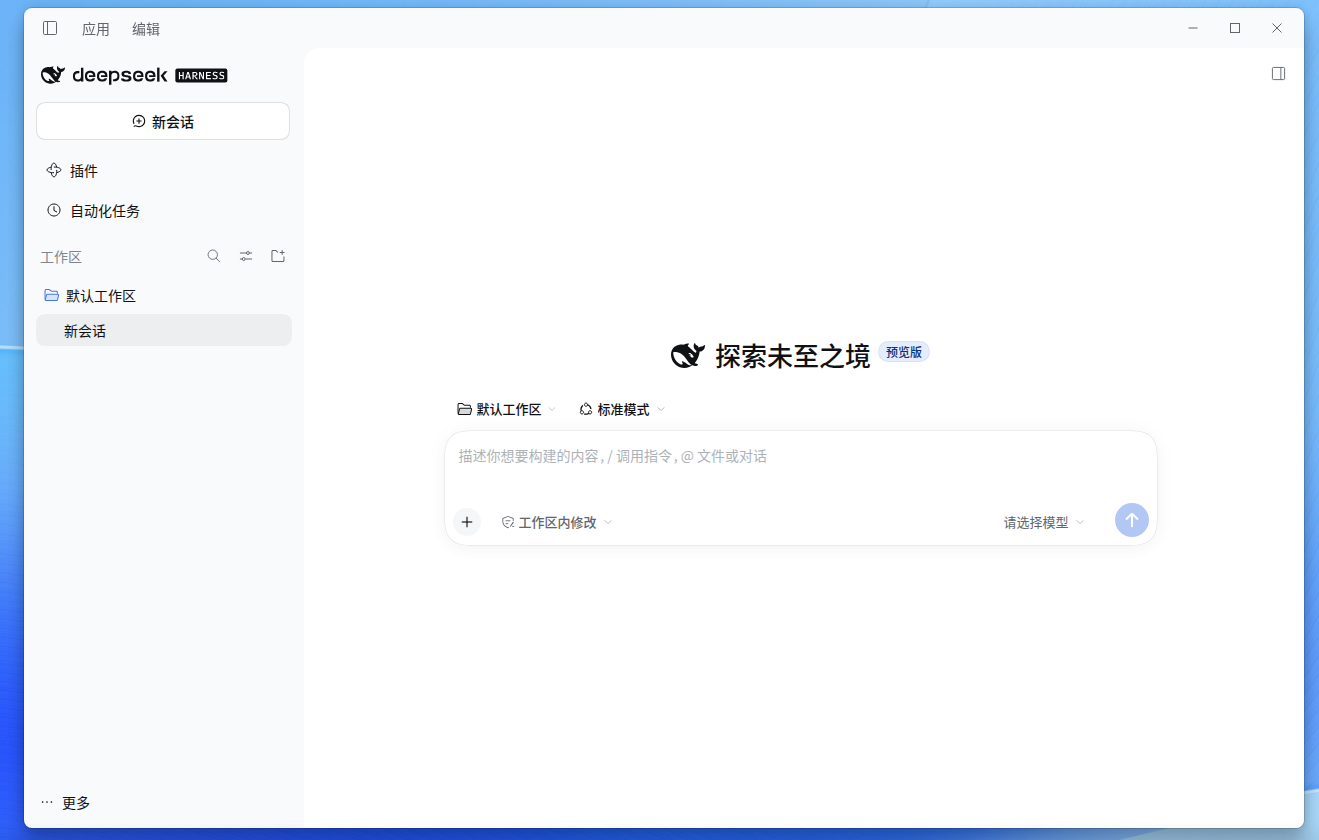This screenshot has height=840, width=1319.
Task: Open the 更多 menu at sidebar bottom
Action: pos(66,803)
